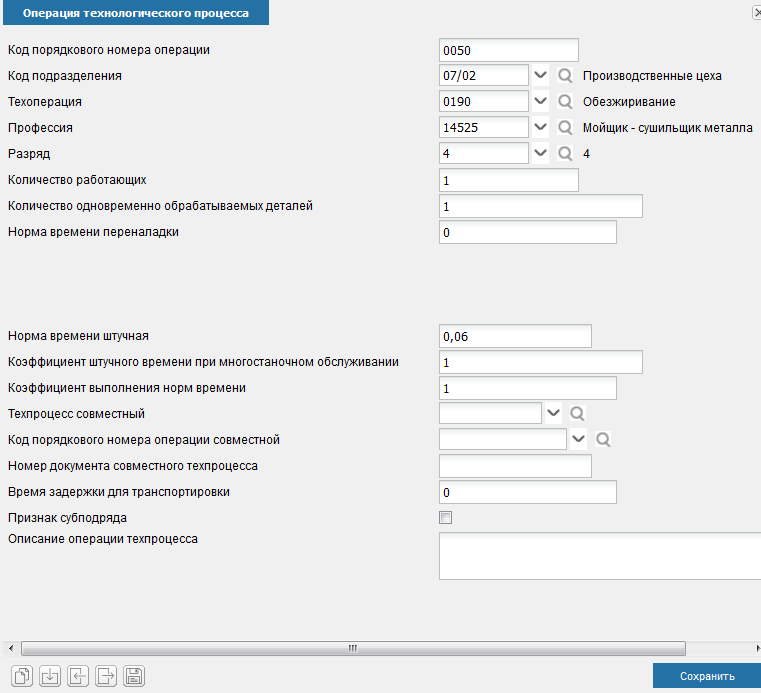Image resolution: width=761 pixels, height=693 pixels.
Task: Click the floppy disk save icon
Action: [x=134, y=676]
